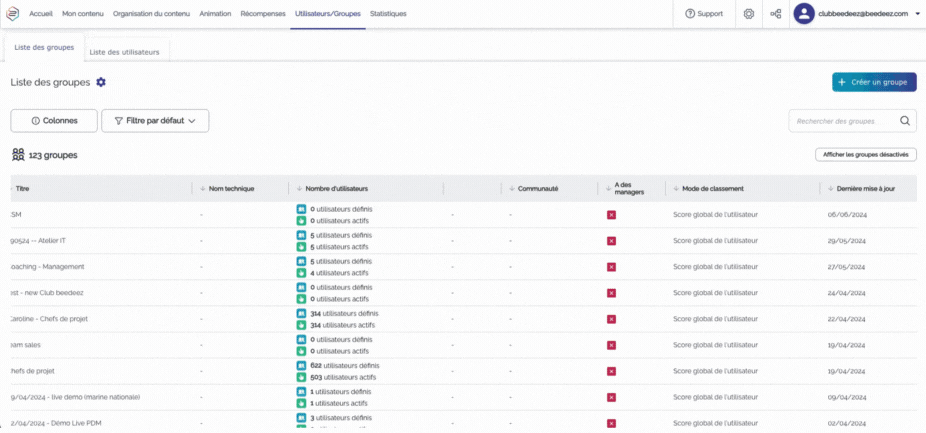Switch to Liste des utilisateurs tab
The height and width of the screenshot is (433, 926).
point(125,51)
